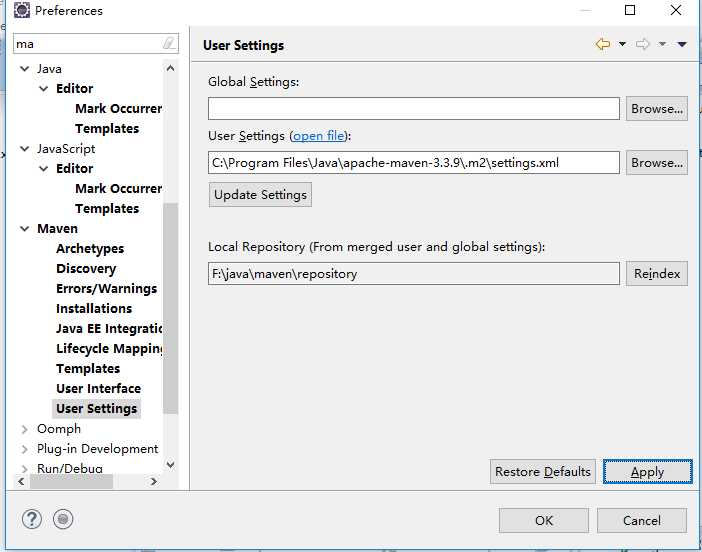Viewport: 702px width, 552px height.
Task: Click the Reindex button
Action: pos(657,274)
